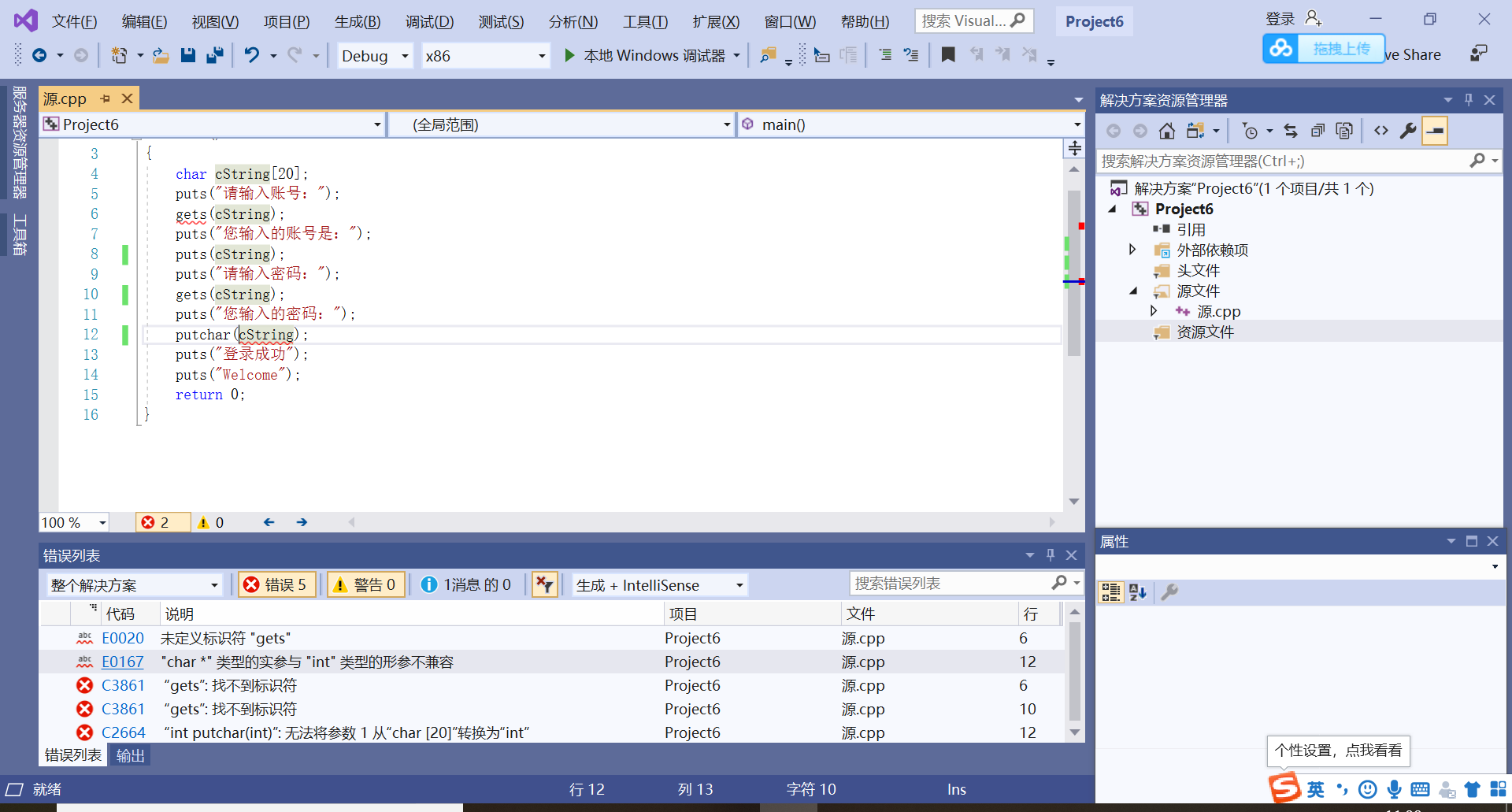The image size is (1512, 812).
Task: Toggle auto-hide pin of Error List panel
Action: click(1051, 555)
